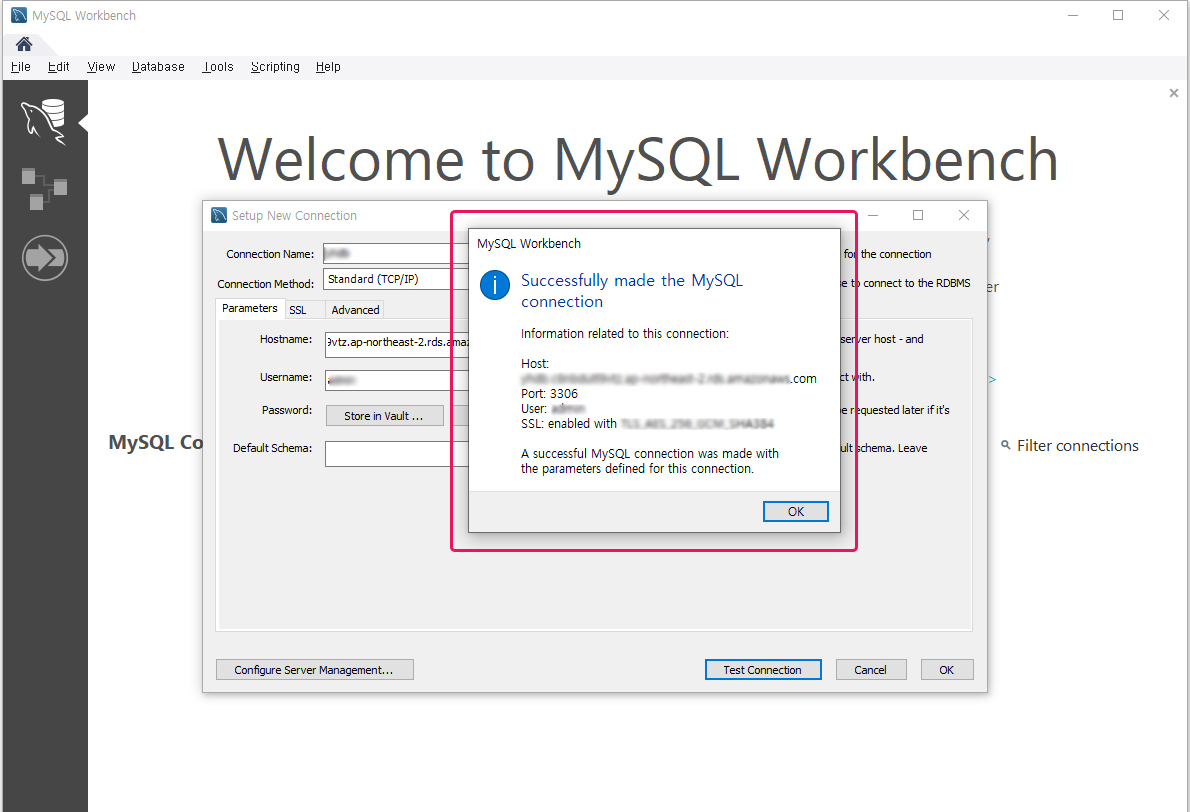
Task: Close the Setup New Connection window
Action: 964,216
